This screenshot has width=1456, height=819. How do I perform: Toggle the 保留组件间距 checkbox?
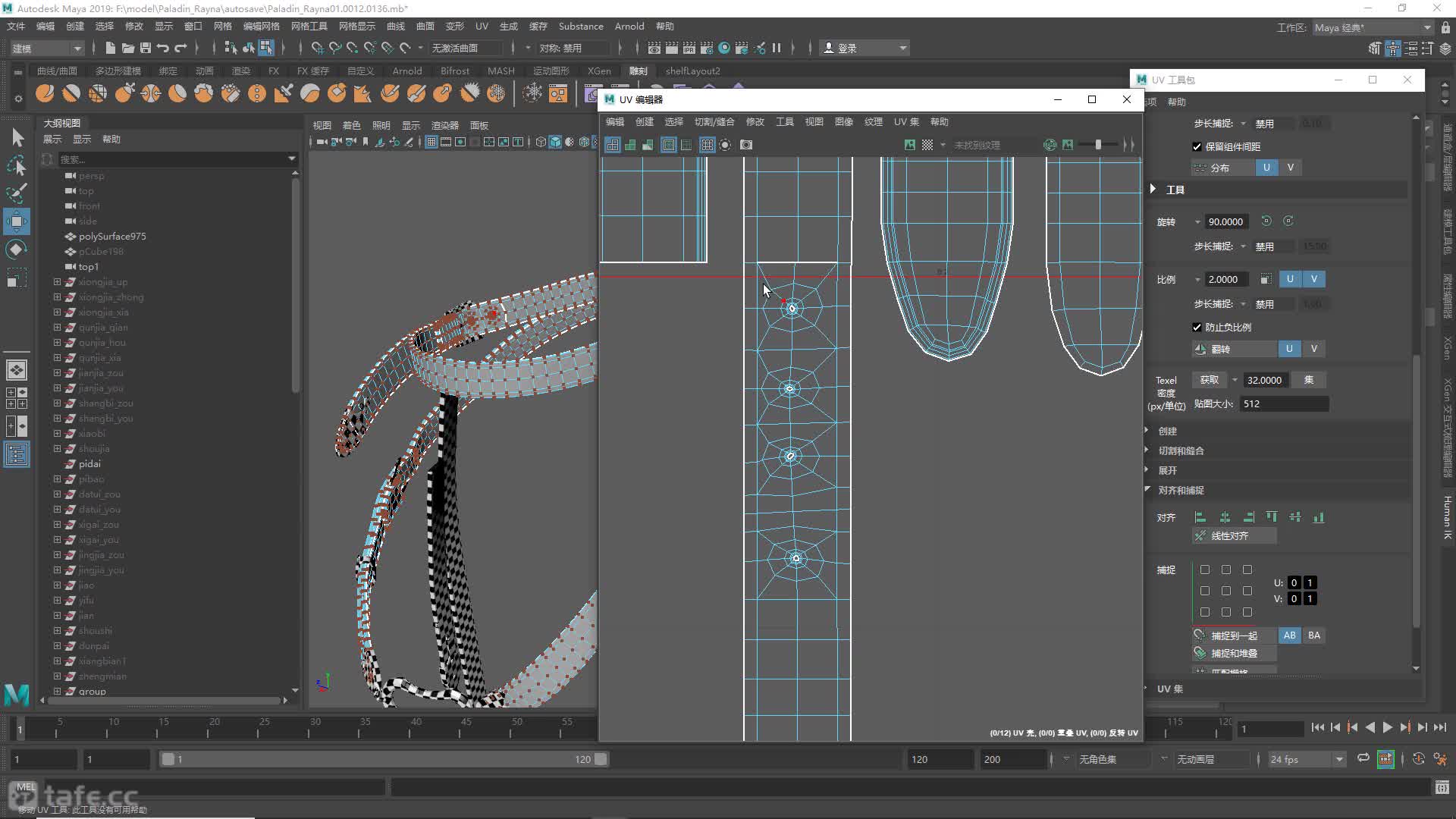pyautogui.click(x=1197, y=146)
